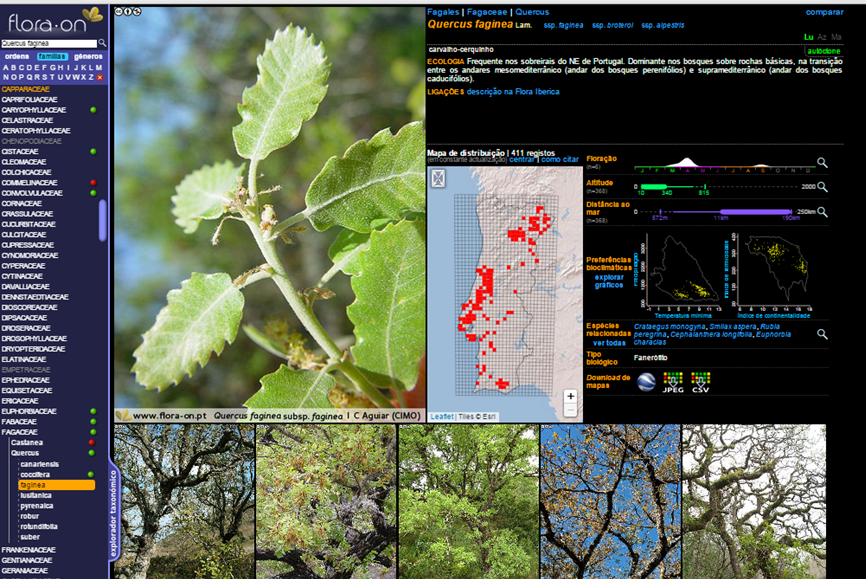This screenshot has height=579, width=866.
Task: Open descrição na Flora Iberica link
Action: click(513, 92)
